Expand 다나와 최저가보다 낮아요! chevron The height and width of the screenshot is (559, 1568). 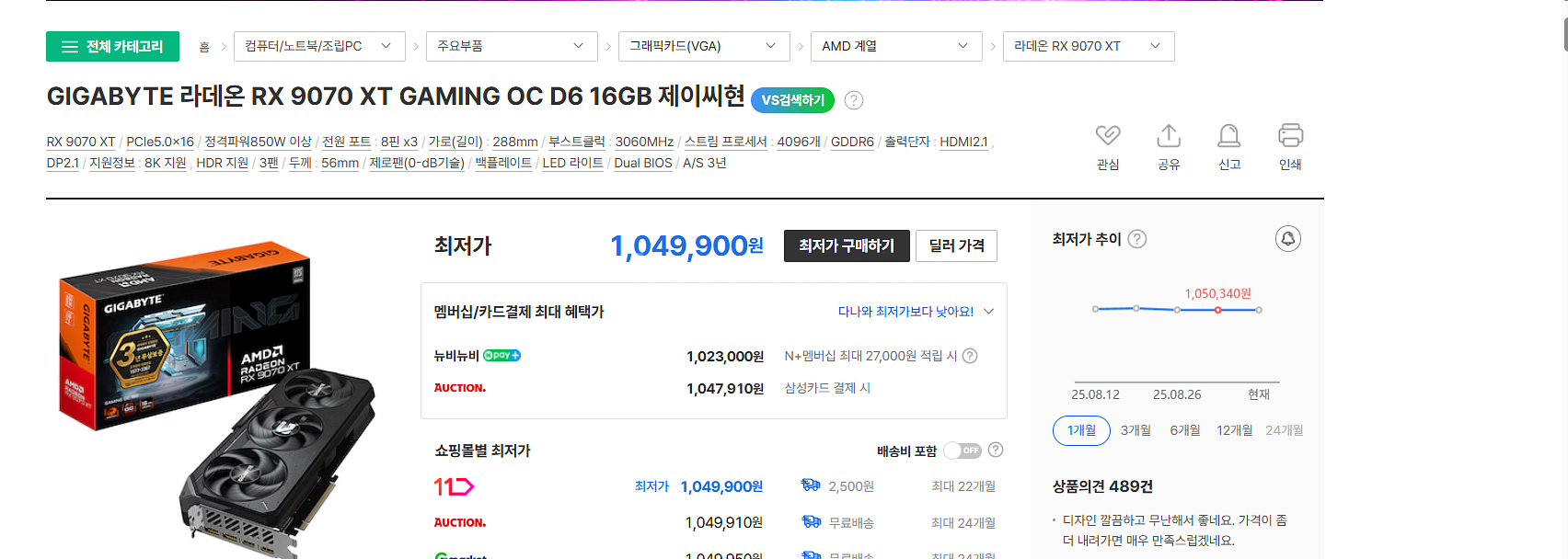pos(989,312)
